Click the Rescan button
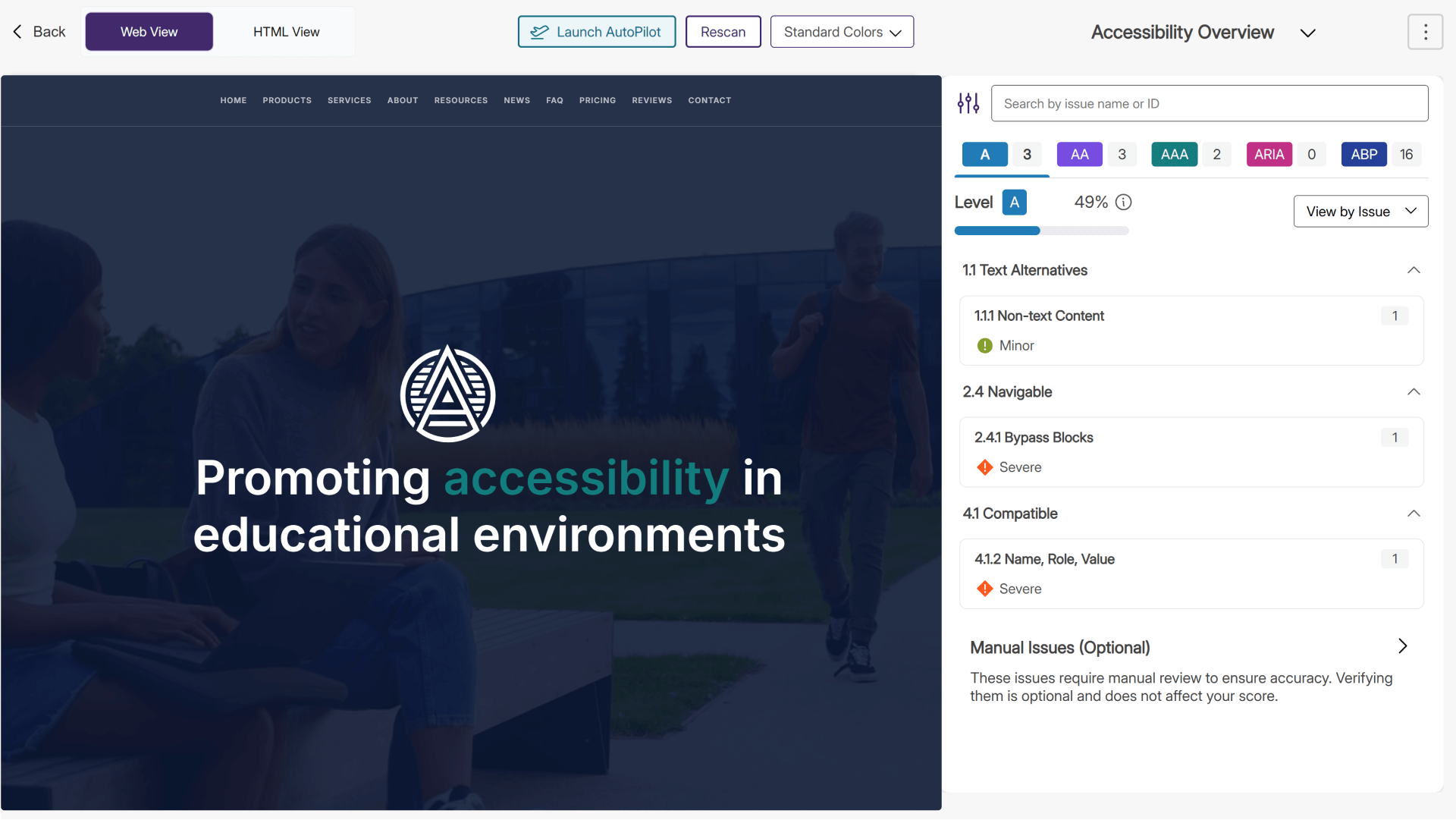Image resolution: width=1456 pixels, height=820 pixels. 723,32
